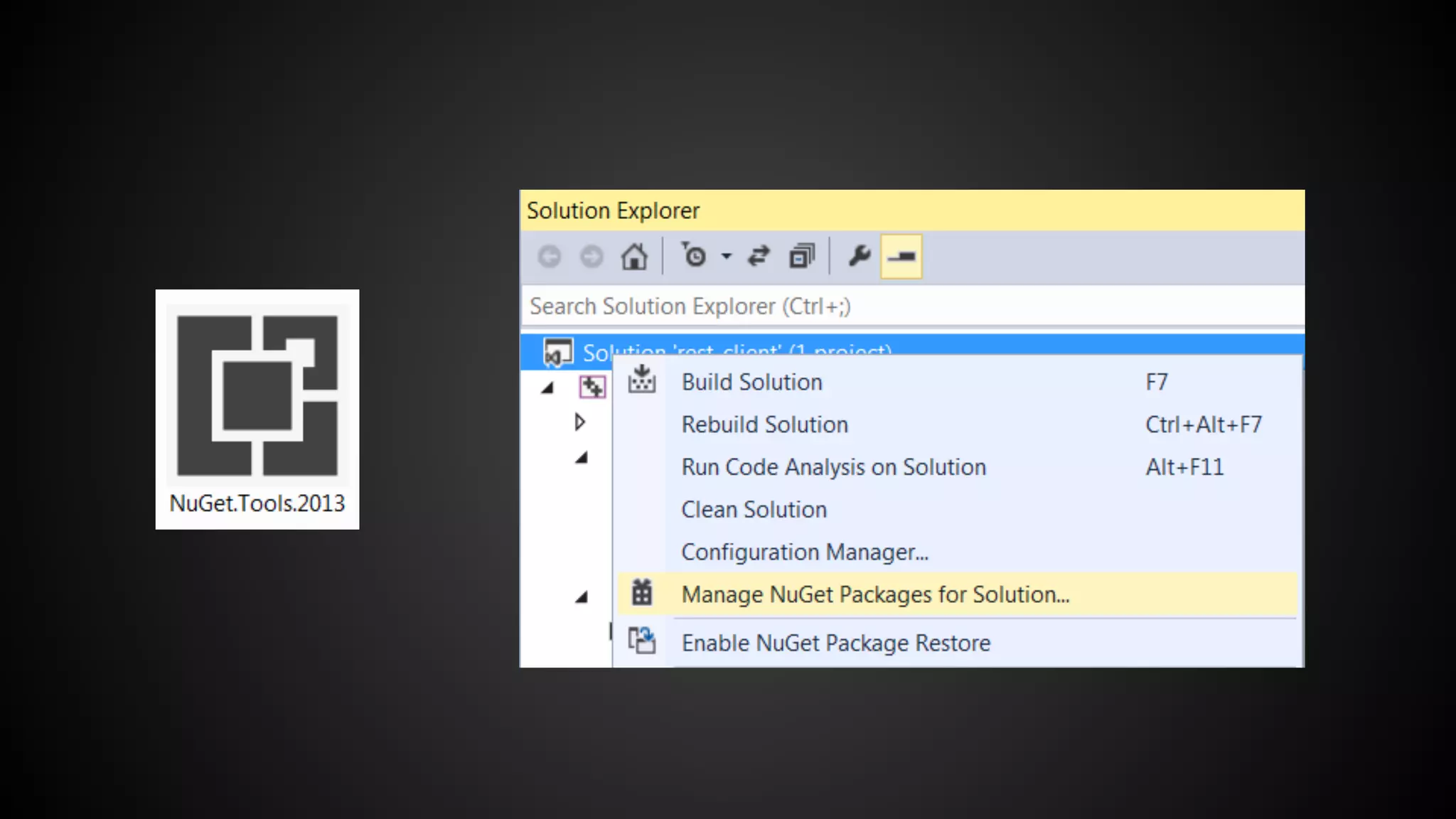Viewport: 1456px width, 819px height.
Task: Click Clean Solution menu item
Action: 754,510
